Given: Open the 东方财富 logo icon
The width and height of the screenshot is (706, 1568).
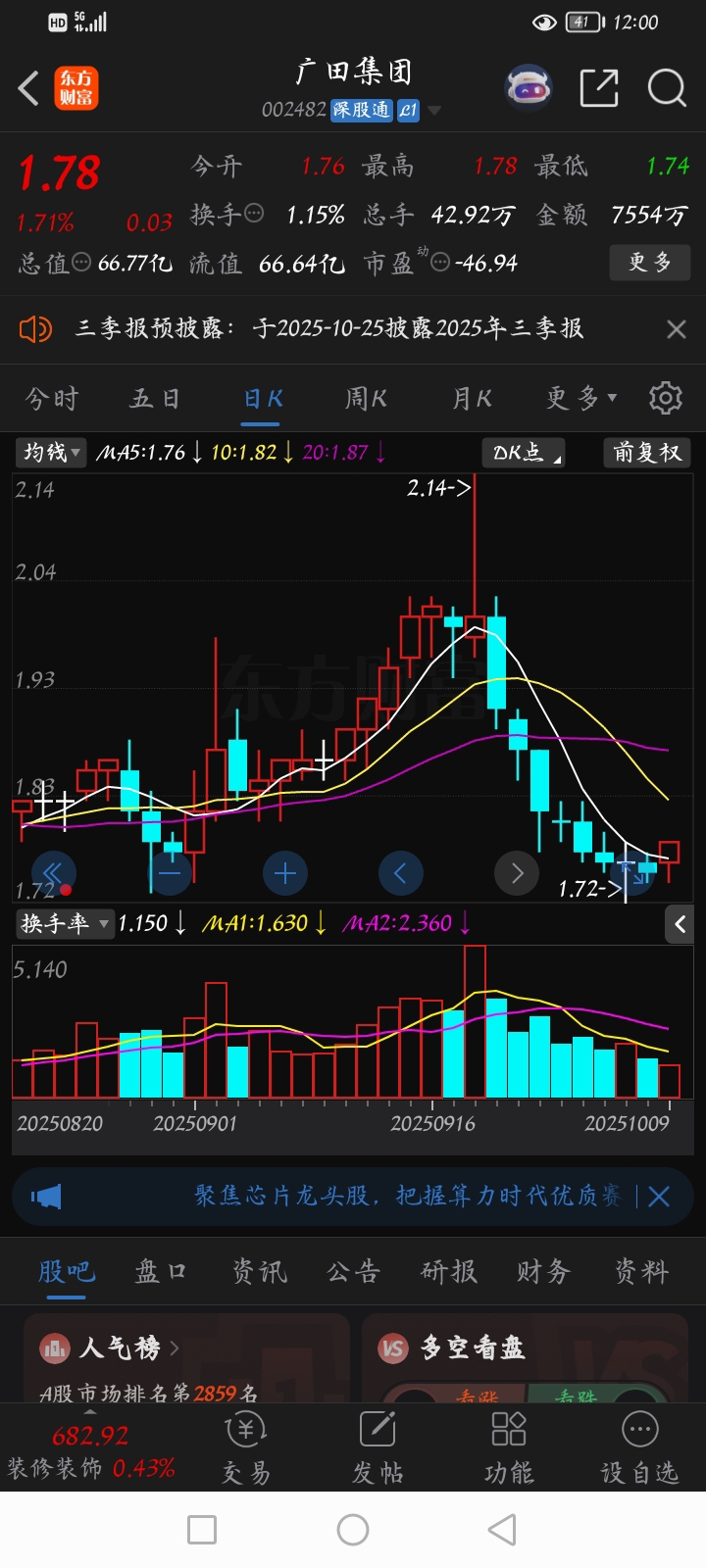Looking at the screenshot, I should pyautogui.click(x=76, y=88).
